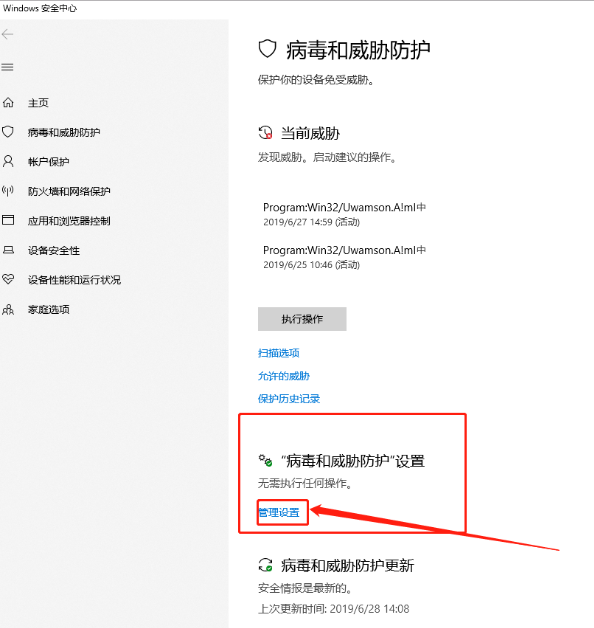Viewport: 594px width, 628px height.
Task: Open 防火墙和网络保护 section
Action: 69,191
